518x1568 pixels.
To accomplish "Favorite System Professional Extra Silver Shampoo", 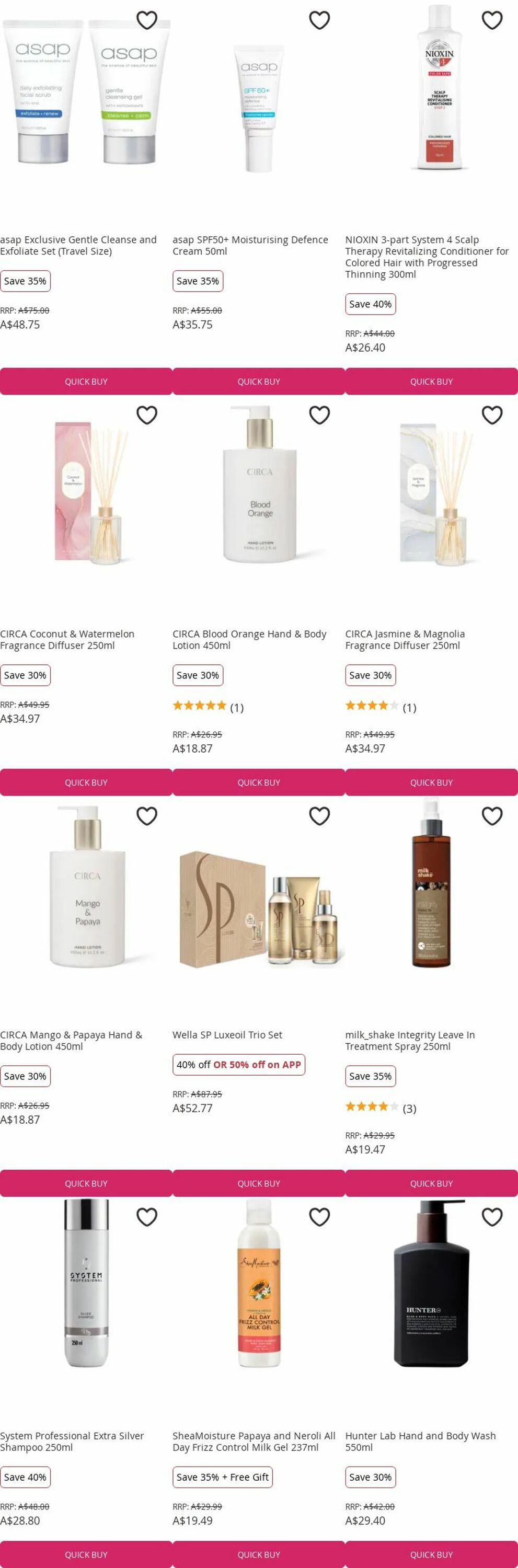I will point(147,1217).
